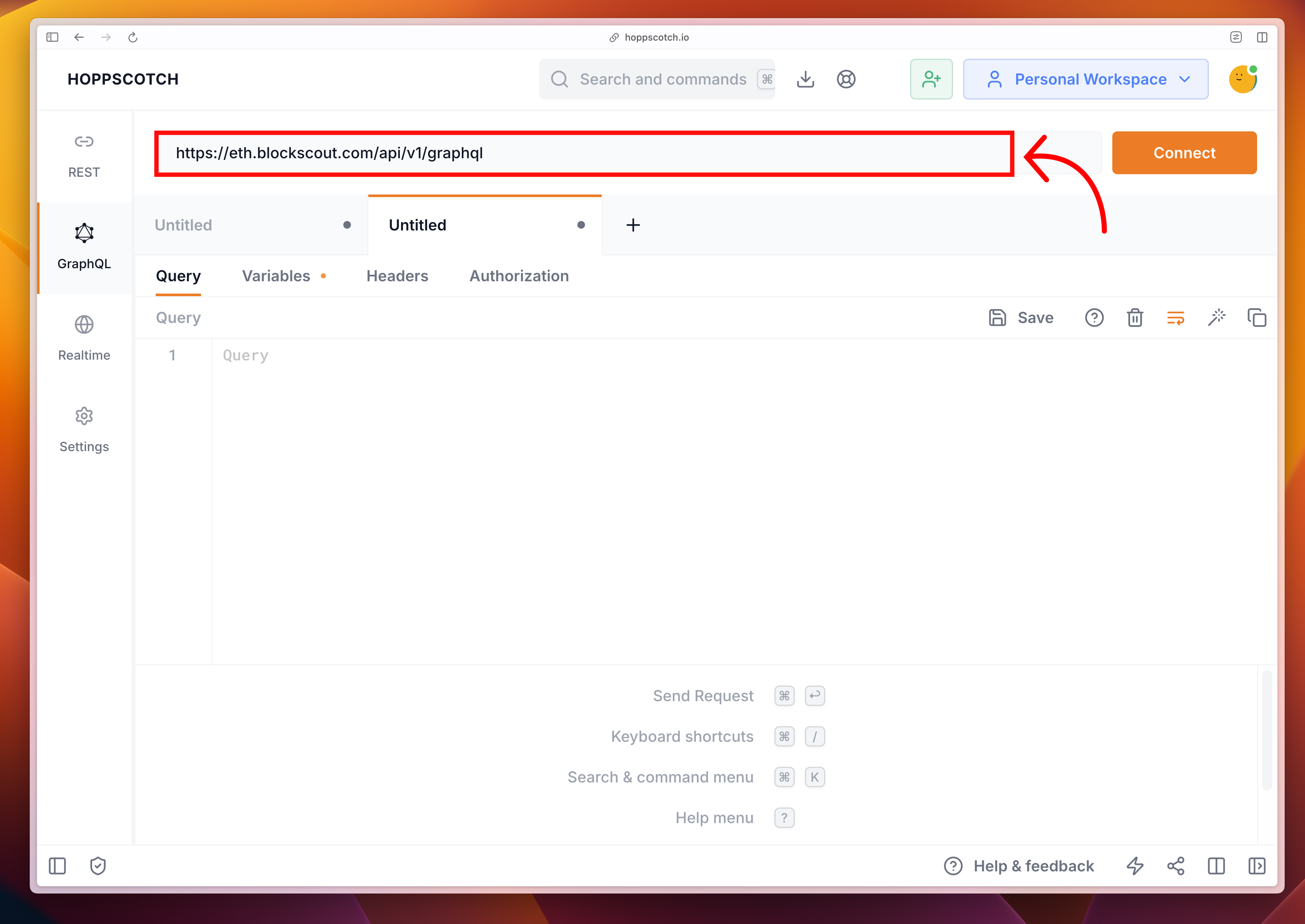The image size is (1305, 924).
Task: Add a new tab with plus
Action: pyautogui.click(x=633, y=225)
